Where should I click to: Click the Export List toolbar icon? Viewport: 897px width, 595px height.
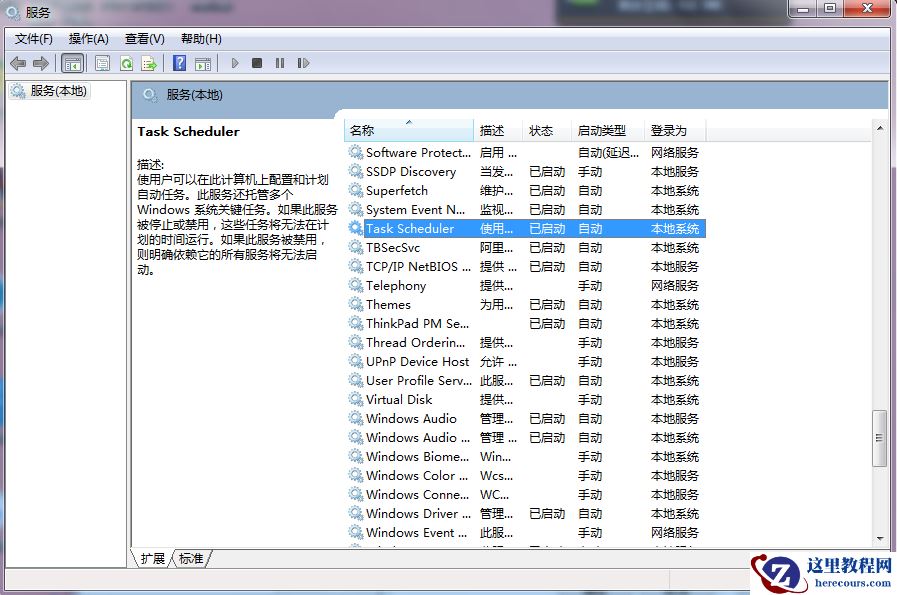[x=149, y=63]
